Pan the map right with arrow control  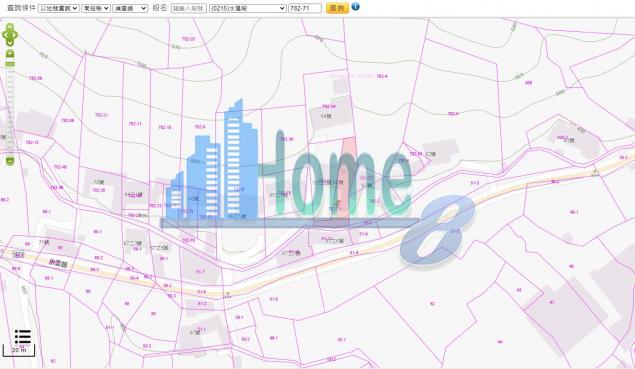15,35
